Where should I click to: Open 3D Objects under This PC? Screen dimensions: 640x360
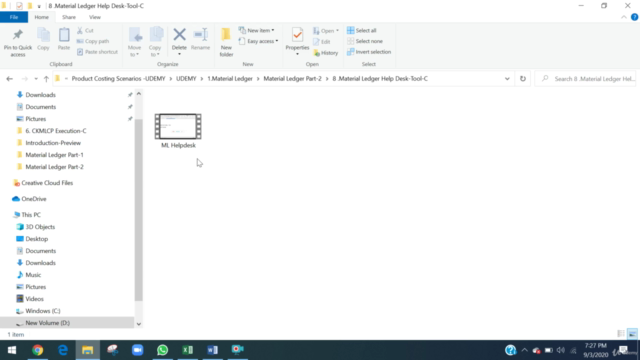tap(40, 227)
